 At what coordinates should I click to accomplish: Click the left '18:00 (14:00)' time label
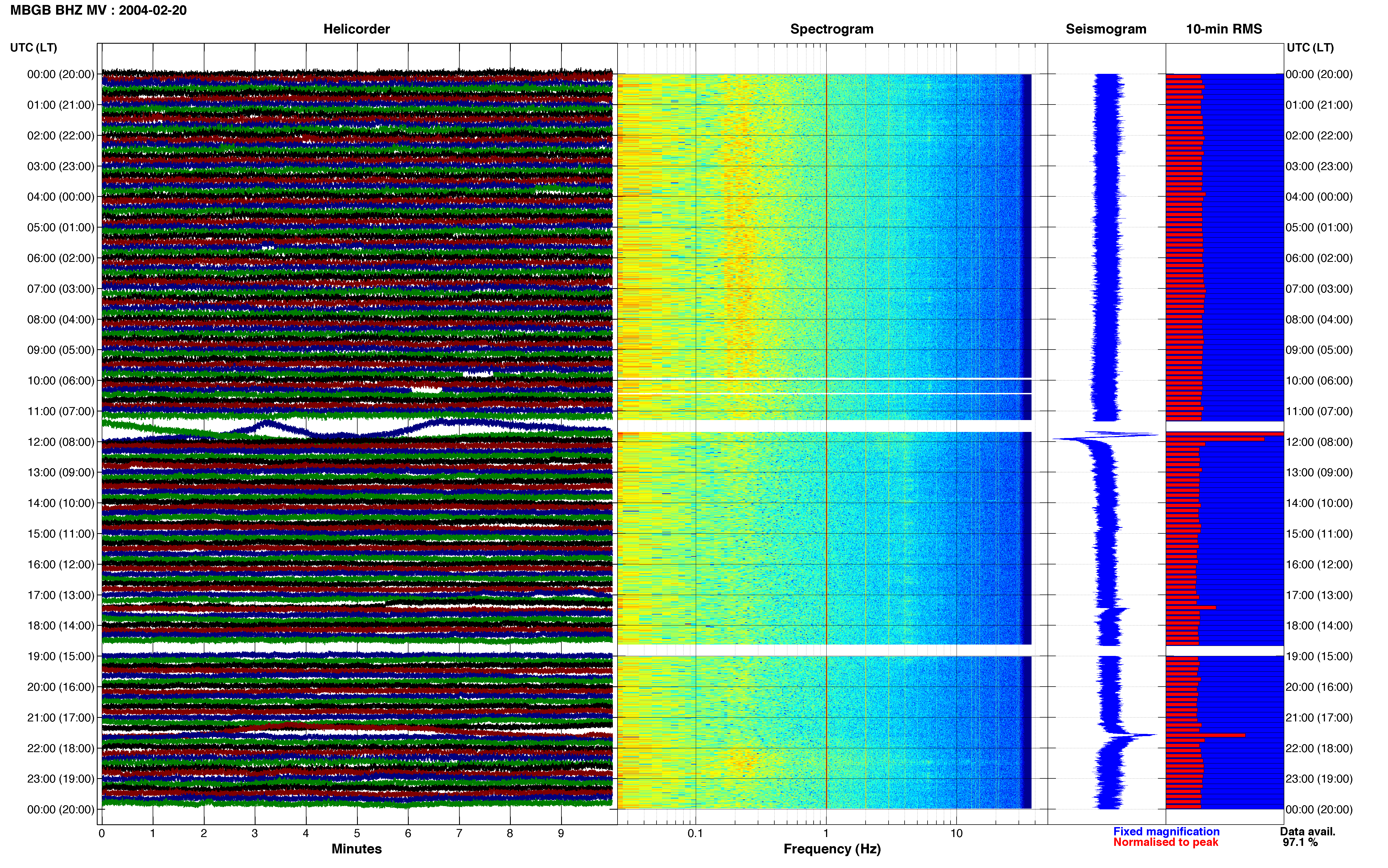[61, 626]
